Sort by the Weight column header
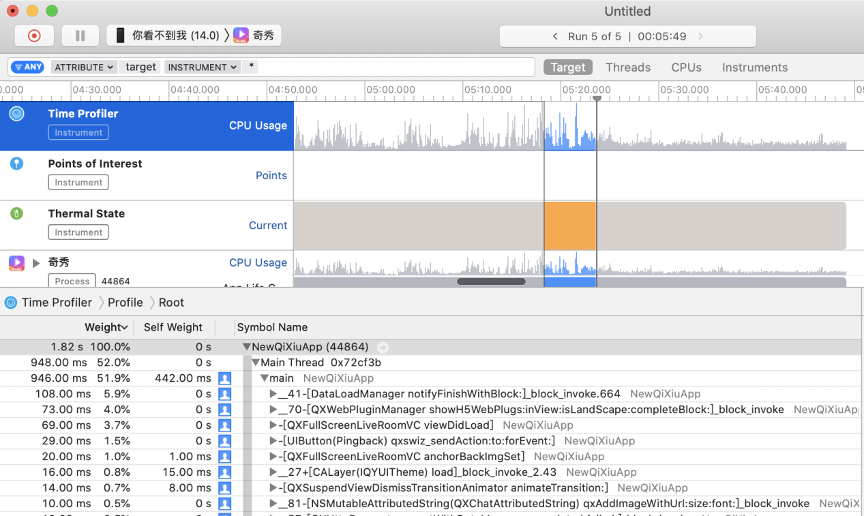 (106, 327)
